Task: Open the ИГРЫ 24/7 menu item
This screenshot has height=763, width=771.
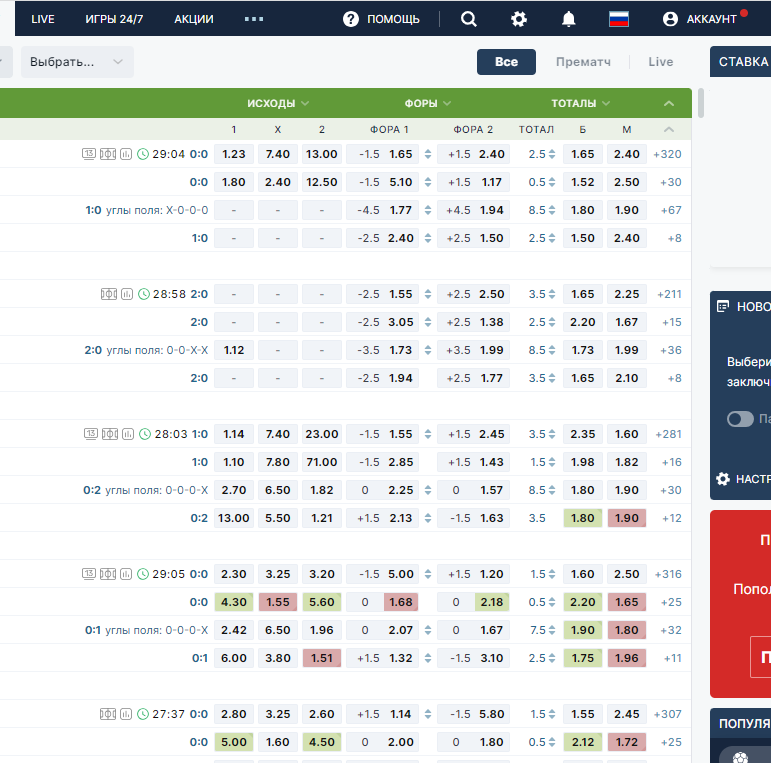Action: (x=114, y=19)
